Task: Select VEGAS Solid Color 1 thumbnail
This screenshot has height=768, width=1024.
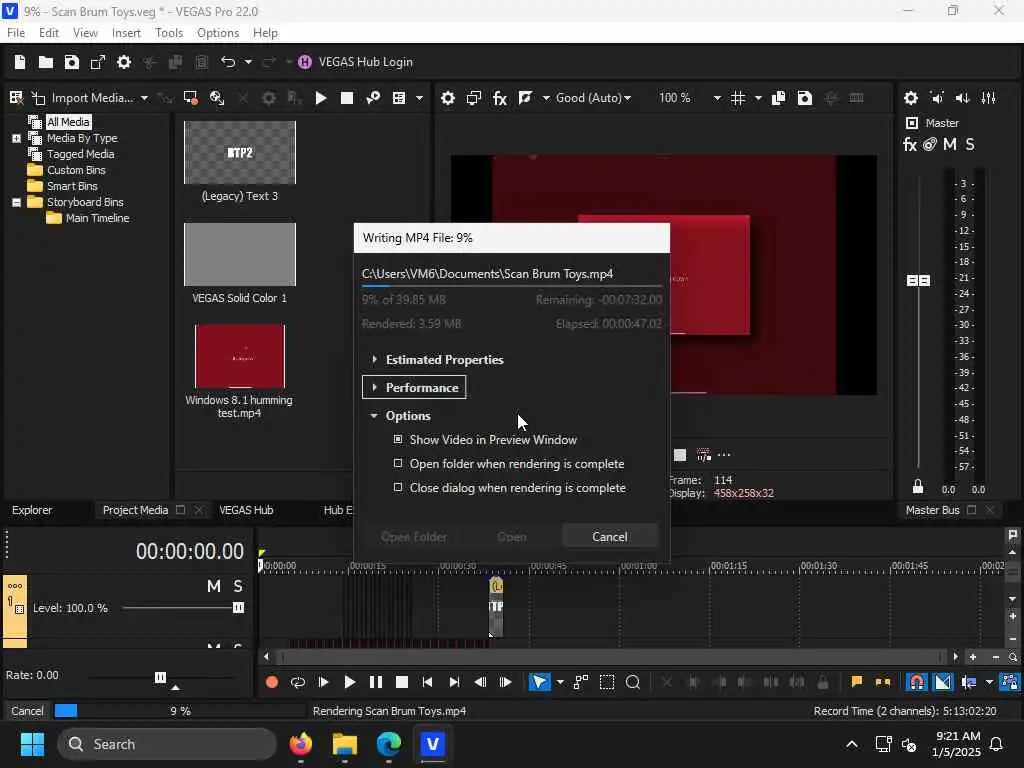Action: coord(240,255)
